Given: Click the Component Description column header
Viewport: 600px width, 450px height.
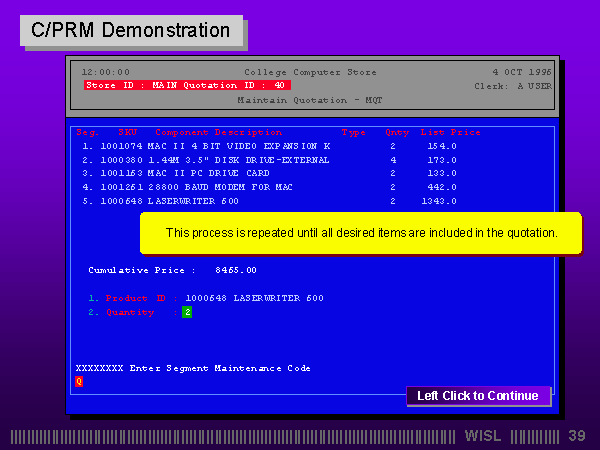Looking at the screenshot, I should (x=218, y=132).
